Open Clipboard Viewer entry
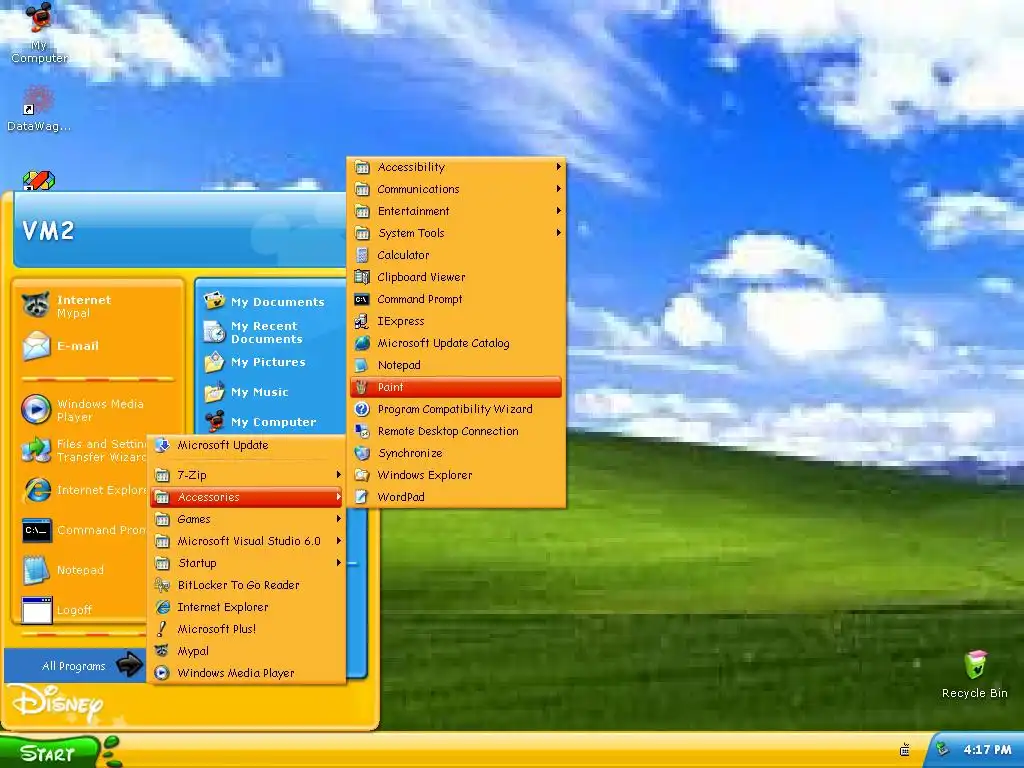1024x768 pixels. tap(456, 277)
